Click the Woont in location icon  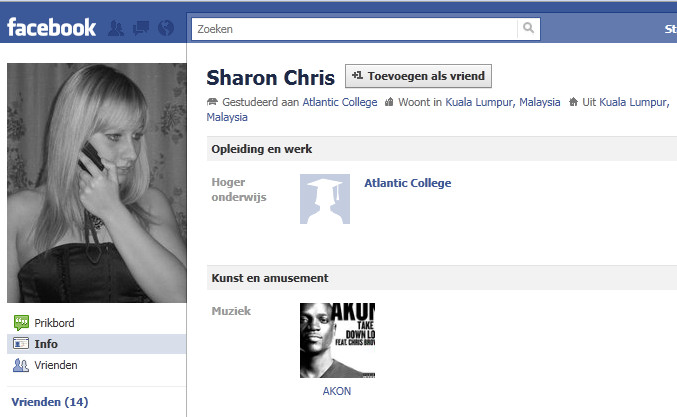pyautogui.click(x=389, y=102)
